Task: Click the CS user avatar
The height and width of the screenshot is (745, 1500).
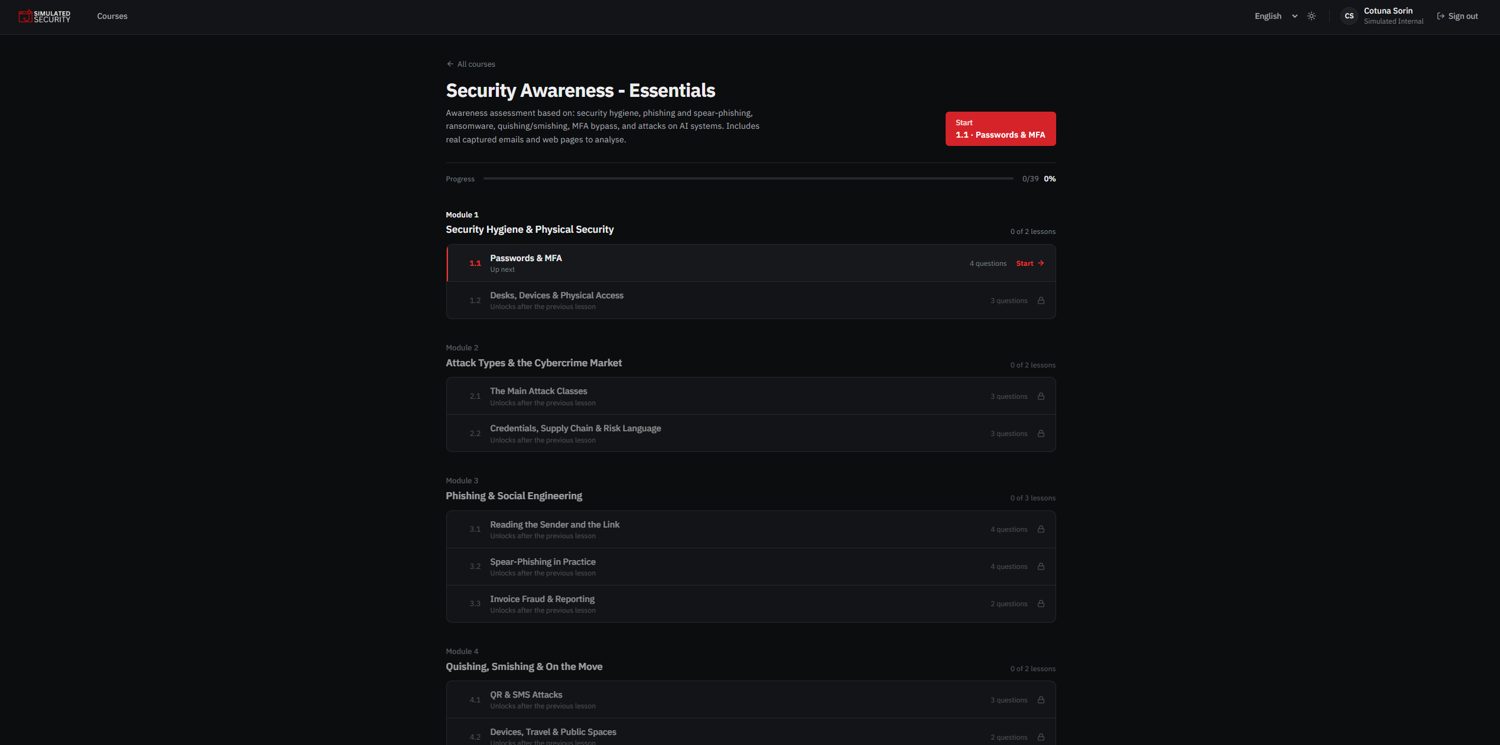Action: pyautogui.click(x=1349, y=16)
